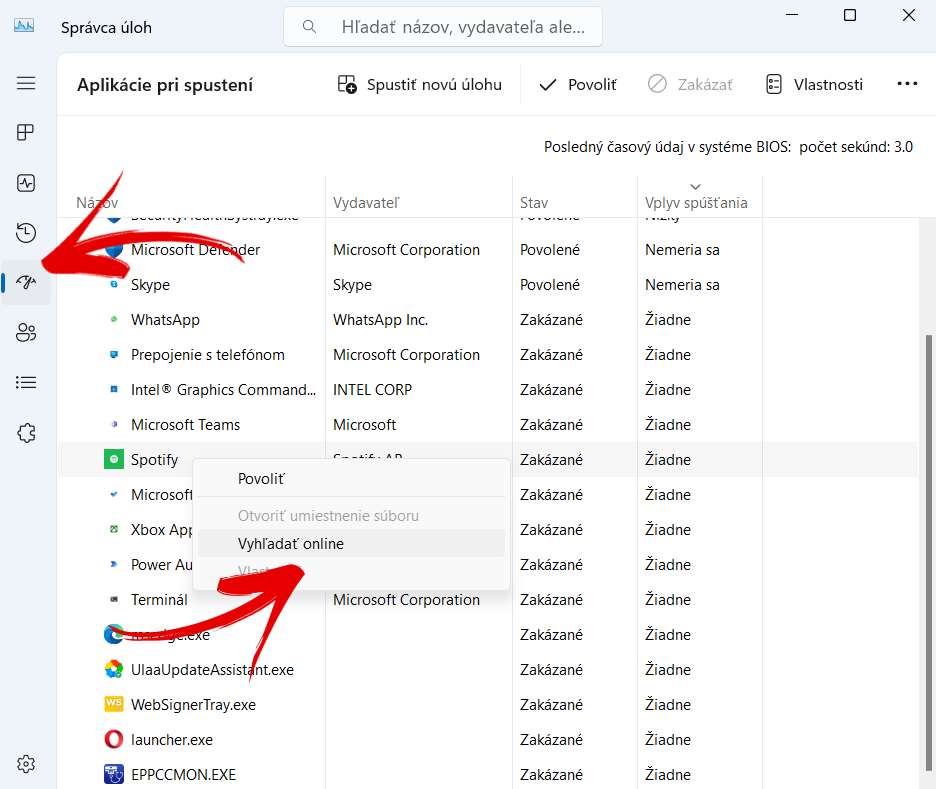
Task: Select Prepojenie s telefónom row name
Action: 208,355
